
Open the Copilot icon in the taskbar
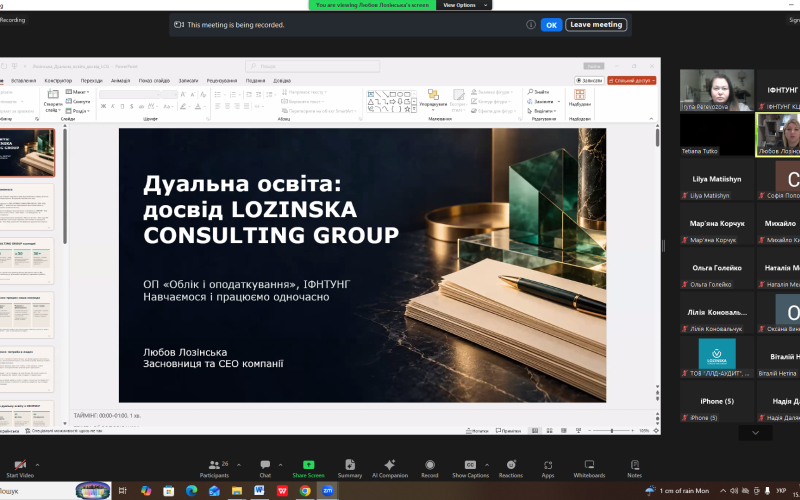[x=146, y=491]
